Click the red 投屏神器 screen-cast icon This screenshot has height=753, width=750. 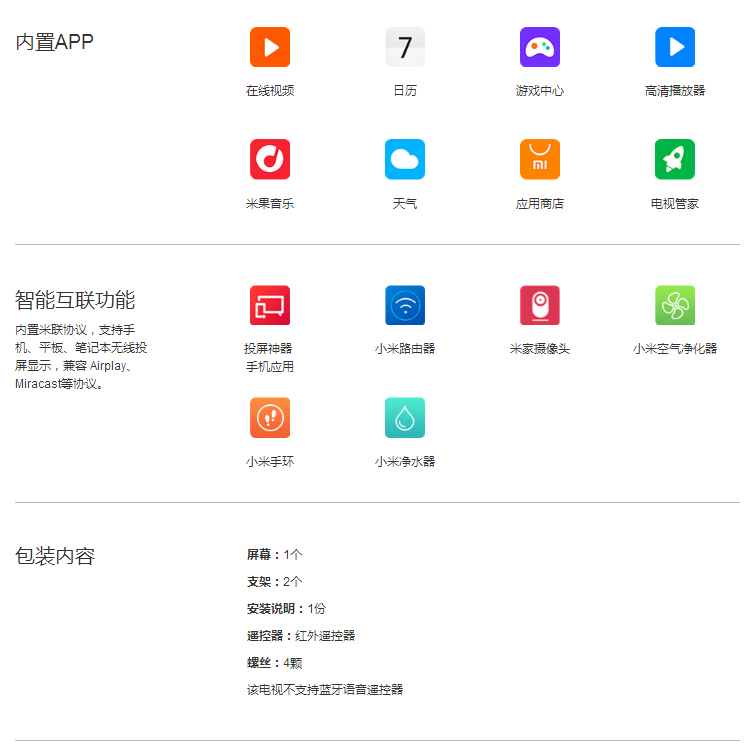[270, 305]
